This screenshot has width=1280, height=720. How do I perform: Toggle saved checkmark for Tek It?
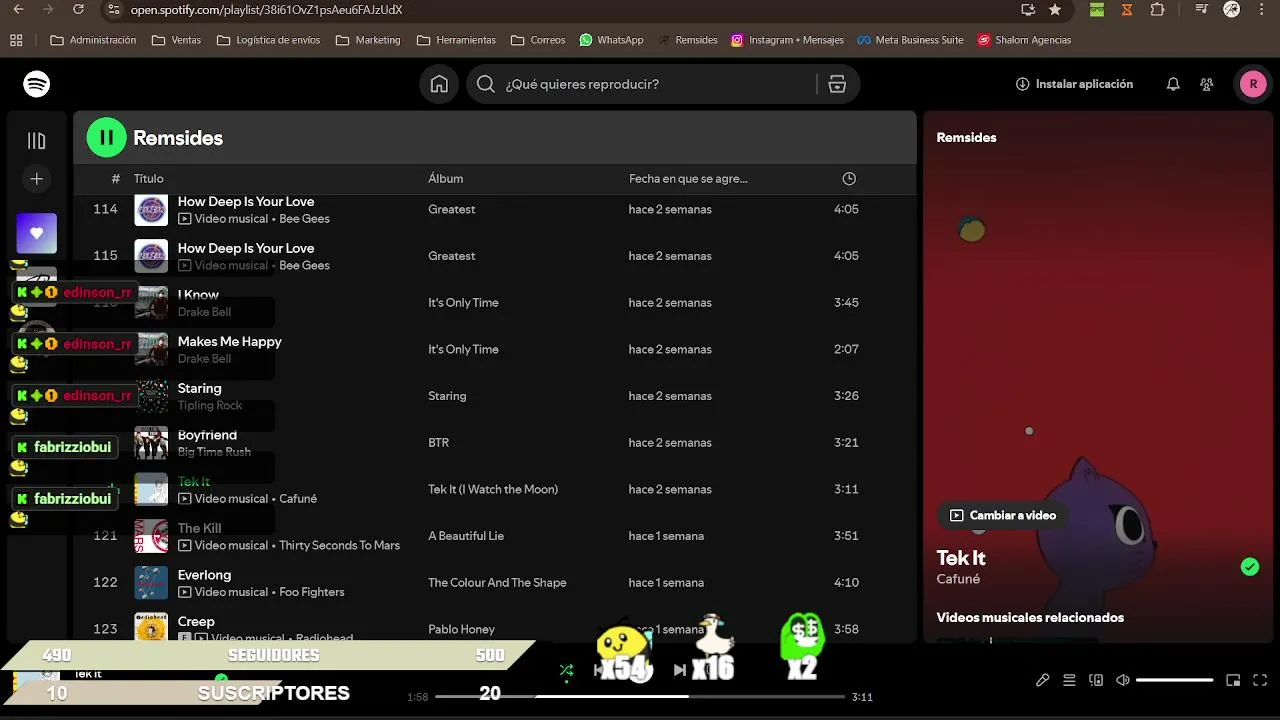coord(1250,567)
